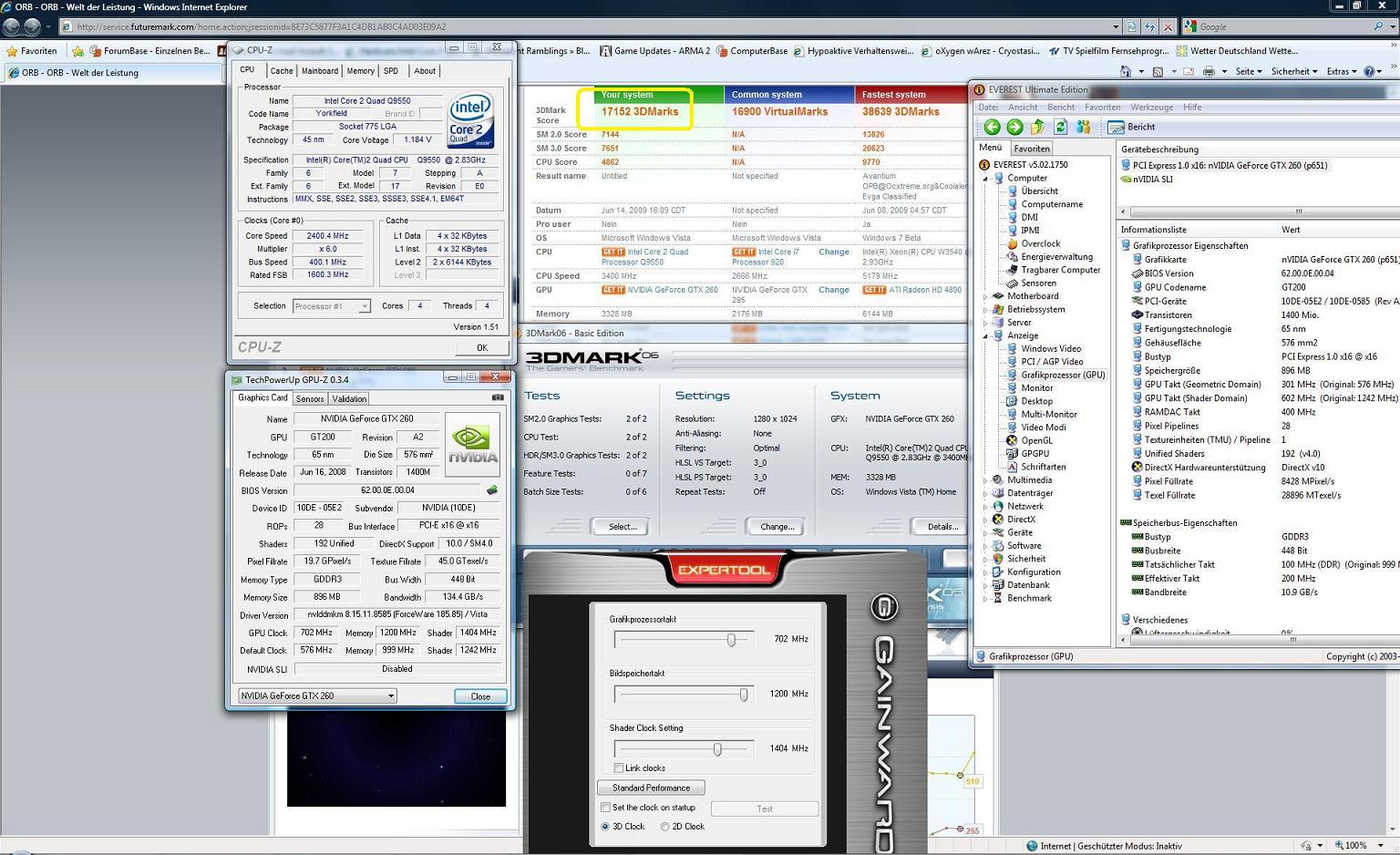The width and height of the screenshot is (1400, 855).
Task: Open the GPGPU entry in EVEREST
Action: pos(1035,453)
